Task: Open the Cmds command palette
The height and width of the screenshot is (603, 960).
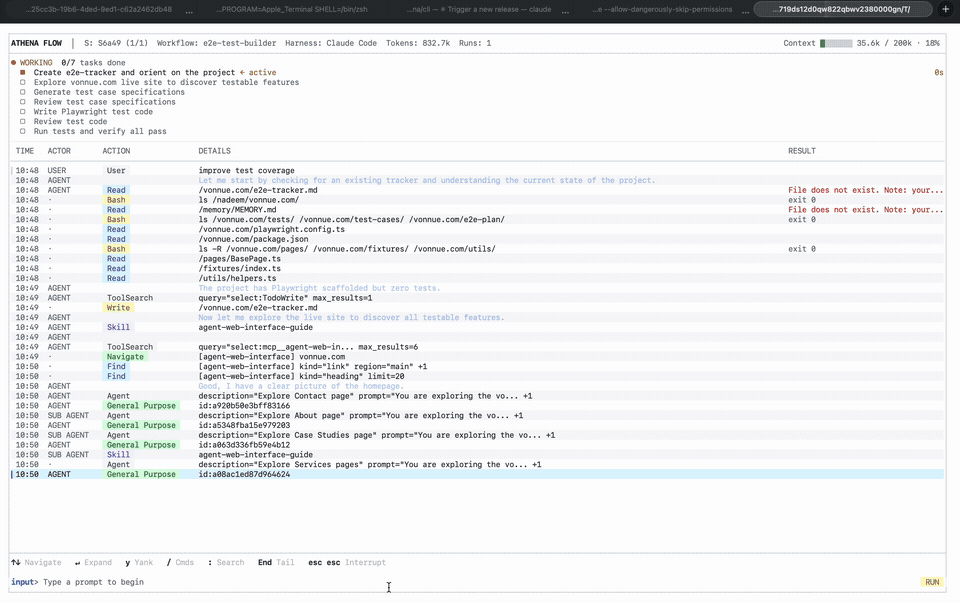Action: [180, 562]
